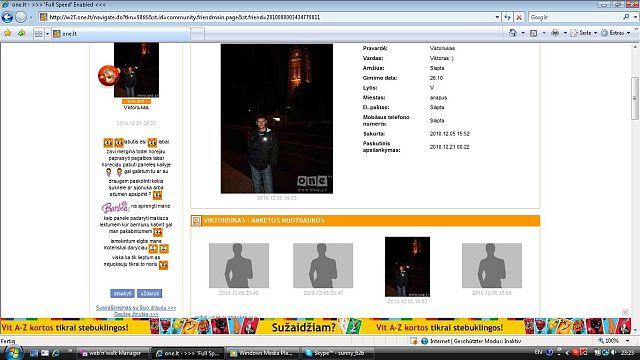Launch Internet Explorer from quick launch
The width and height of the screenshot is (640, 360).
pos(56,353)
